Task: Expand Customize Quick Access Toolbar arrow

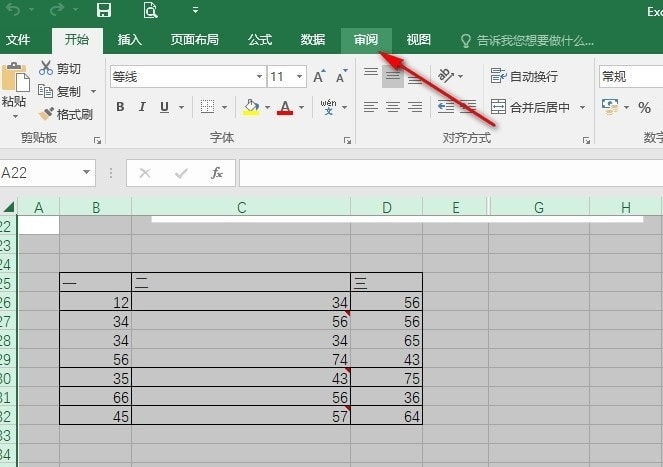Action: coord(195,10)
